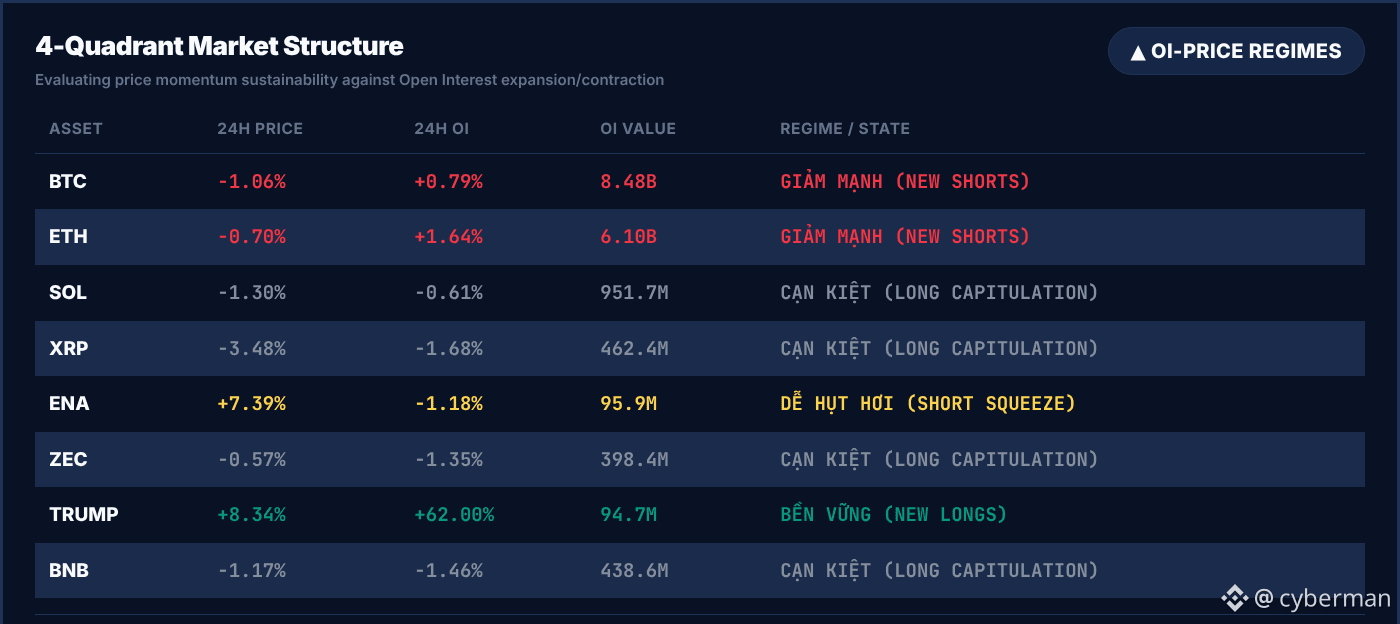Click the triangle icon in OI-PRICE REGIMES
This screenshot has width=1400, height=624.
tap(1138, 52)
